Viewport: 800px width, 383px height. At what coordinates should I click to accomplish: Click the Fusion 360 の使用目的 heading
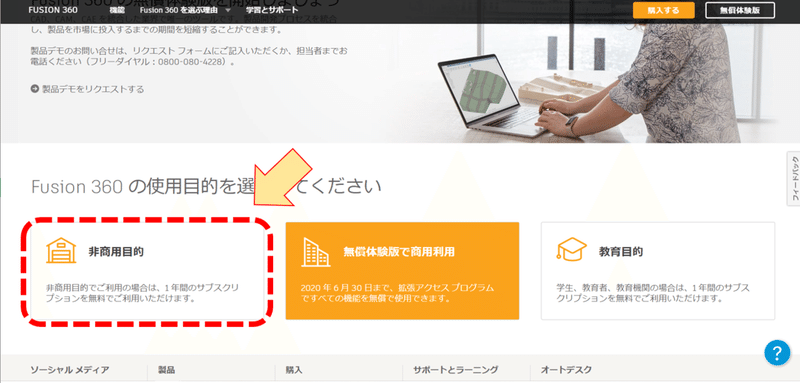coord(206,187)
